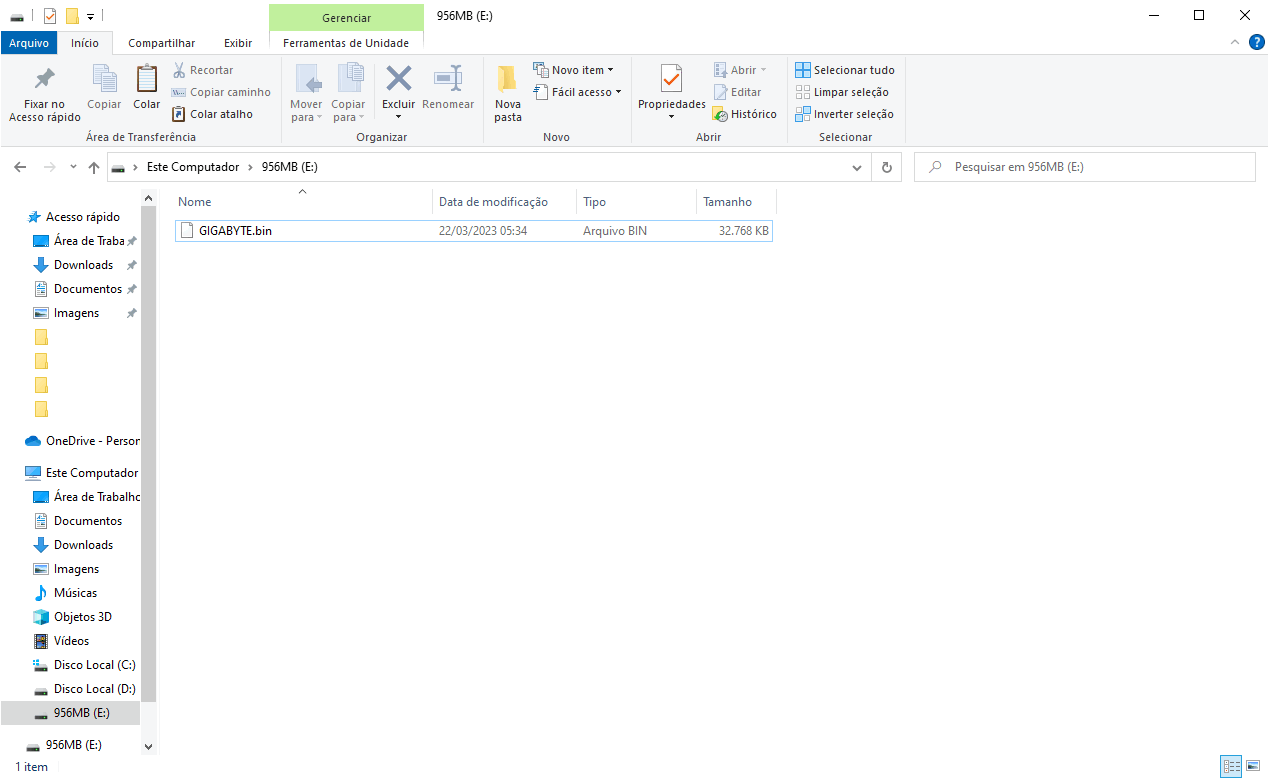This screenshot has height=779, width=1269.
Task: Click the up-arrow parent folder icon
Action: pos(94,168)
